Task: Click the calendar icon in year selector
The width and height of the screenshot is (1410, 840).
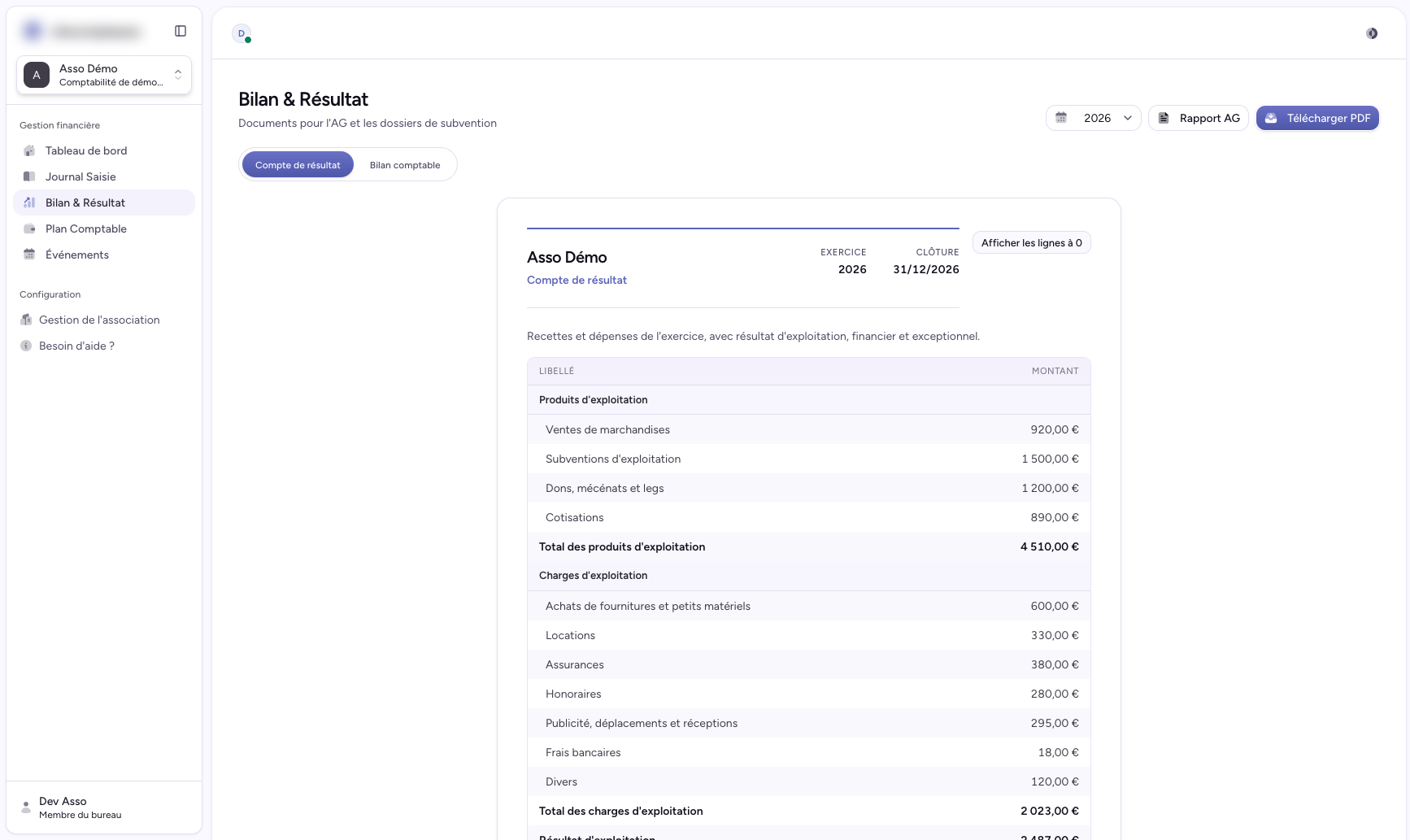Action: [x=1061, y=118]
